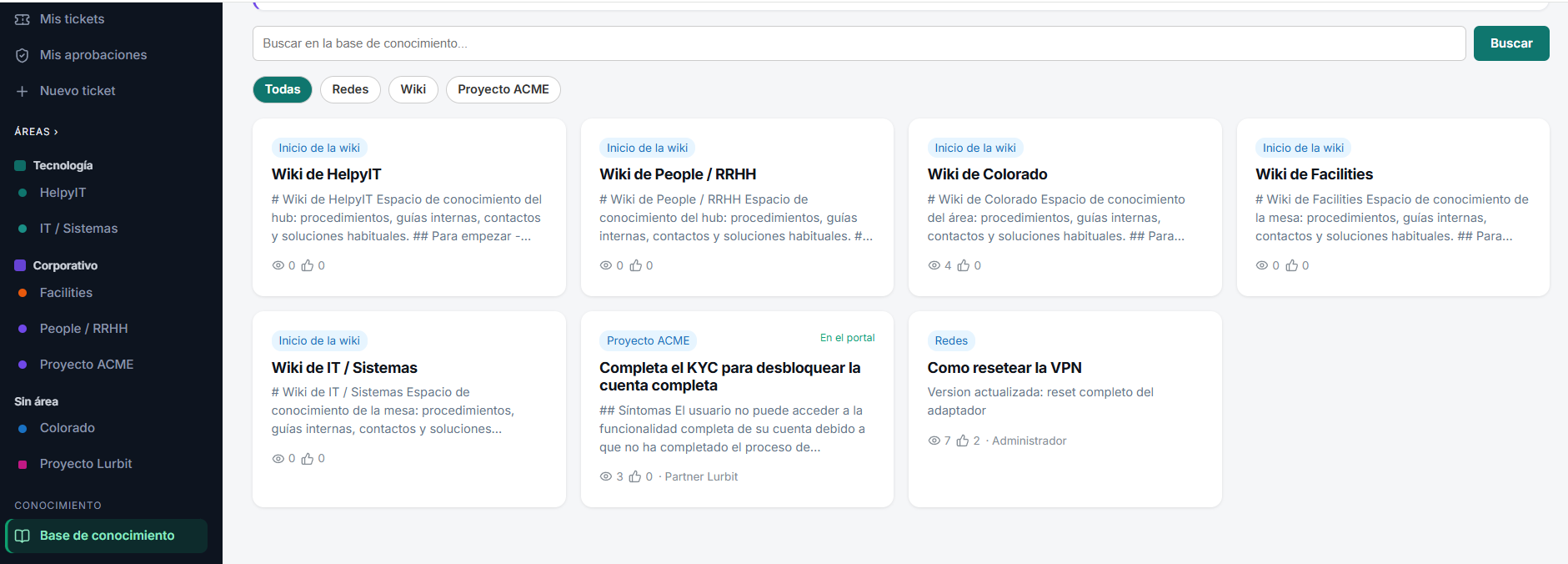
Task: Click the eye views icon on Como resetear la VPN card
Action: click(934, 441)
